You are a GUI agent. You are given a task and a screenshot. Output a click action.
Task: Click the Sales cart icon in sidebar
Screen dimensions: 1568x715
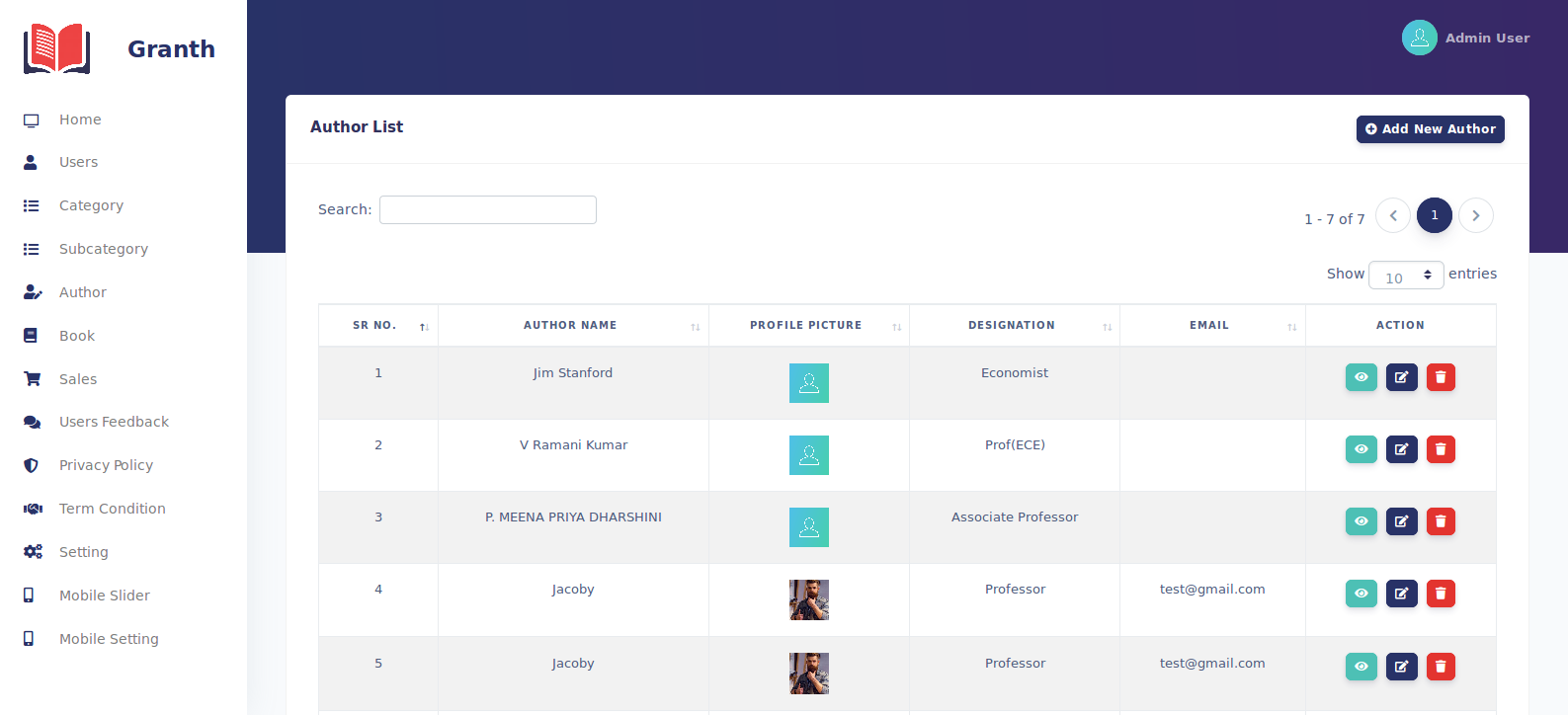pyautogui.click(x=32, y=379)
